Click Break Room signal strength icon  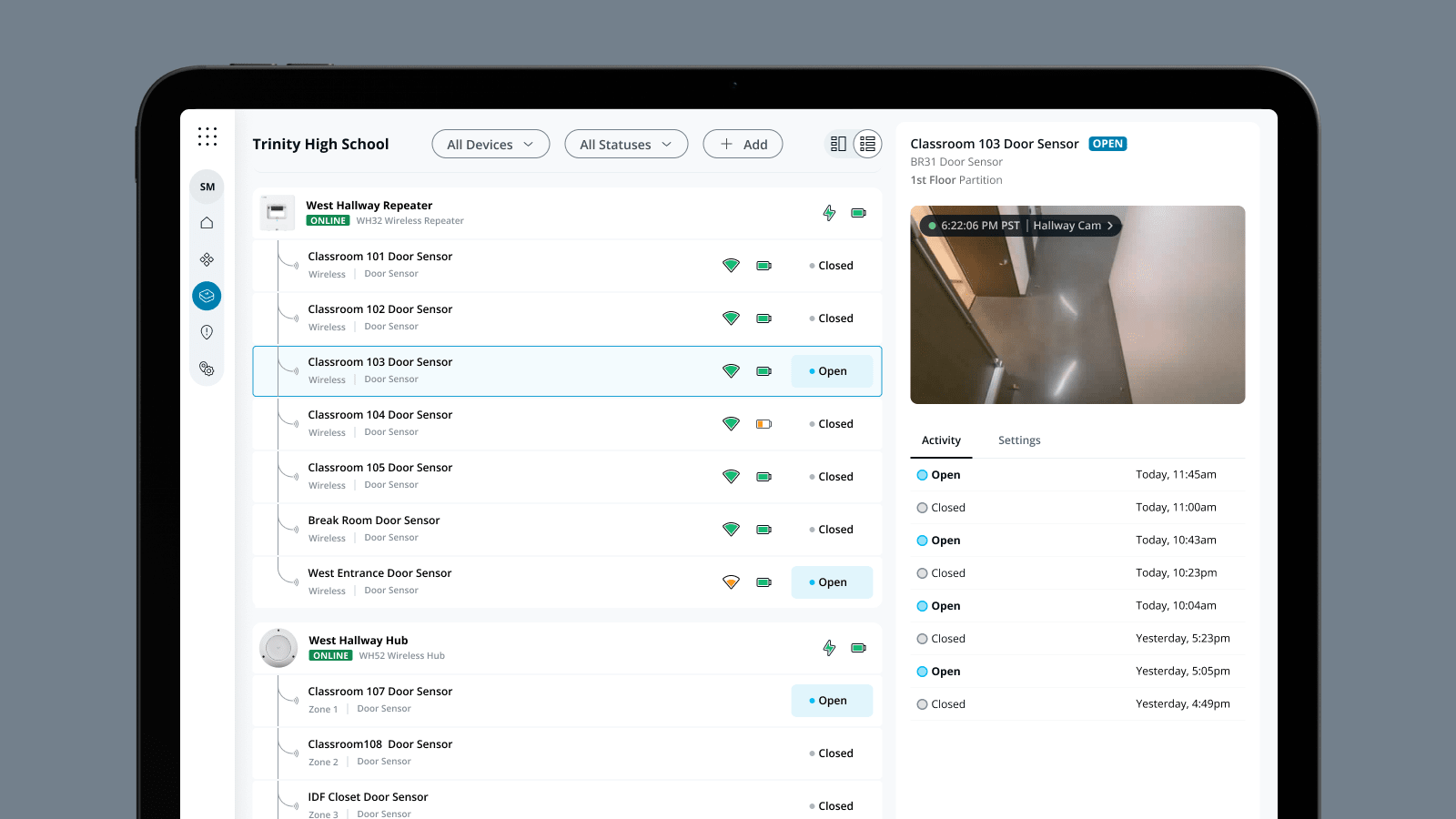point(731,530)
